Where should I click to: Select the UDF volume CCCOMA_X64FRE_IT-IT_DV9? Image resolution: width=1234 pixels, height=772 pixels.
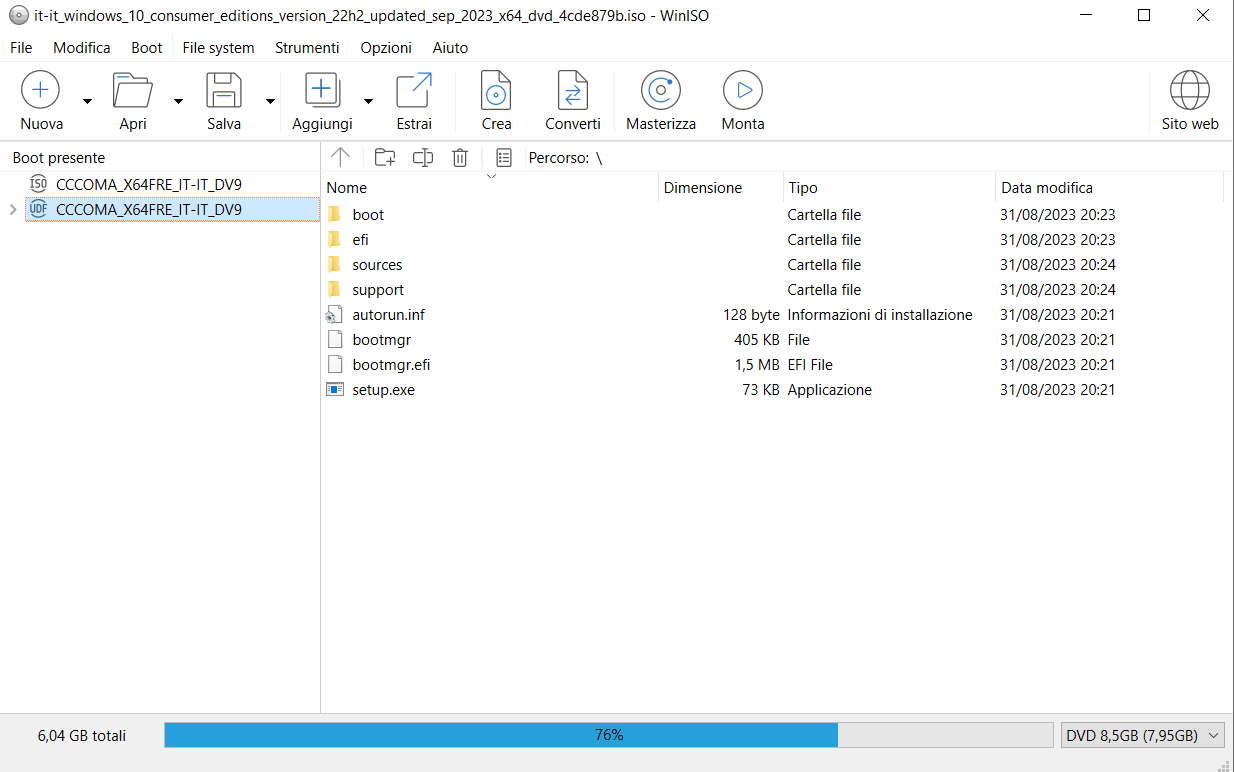coord(149,209)
